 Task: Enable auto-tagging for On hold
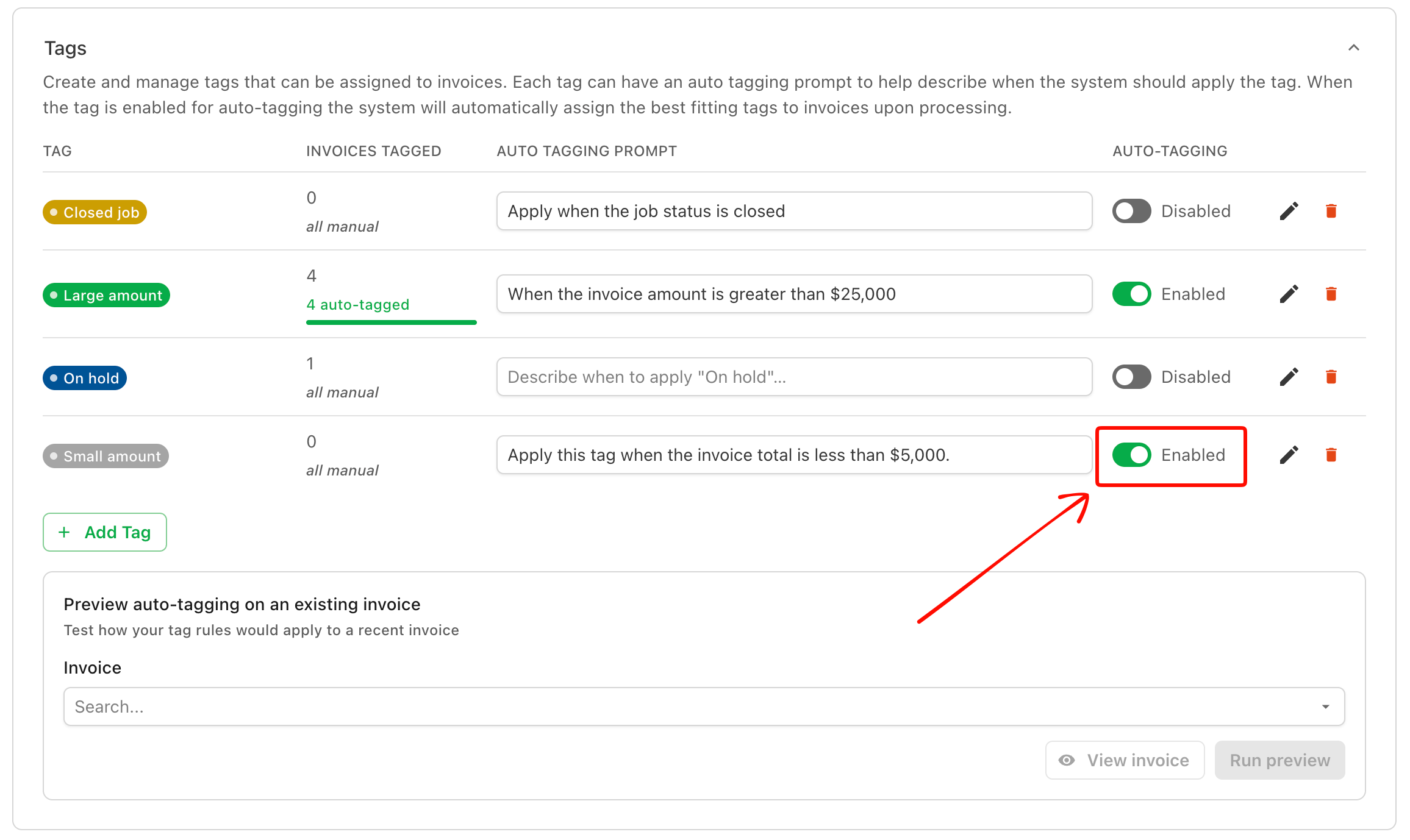tap(1131, 377)
